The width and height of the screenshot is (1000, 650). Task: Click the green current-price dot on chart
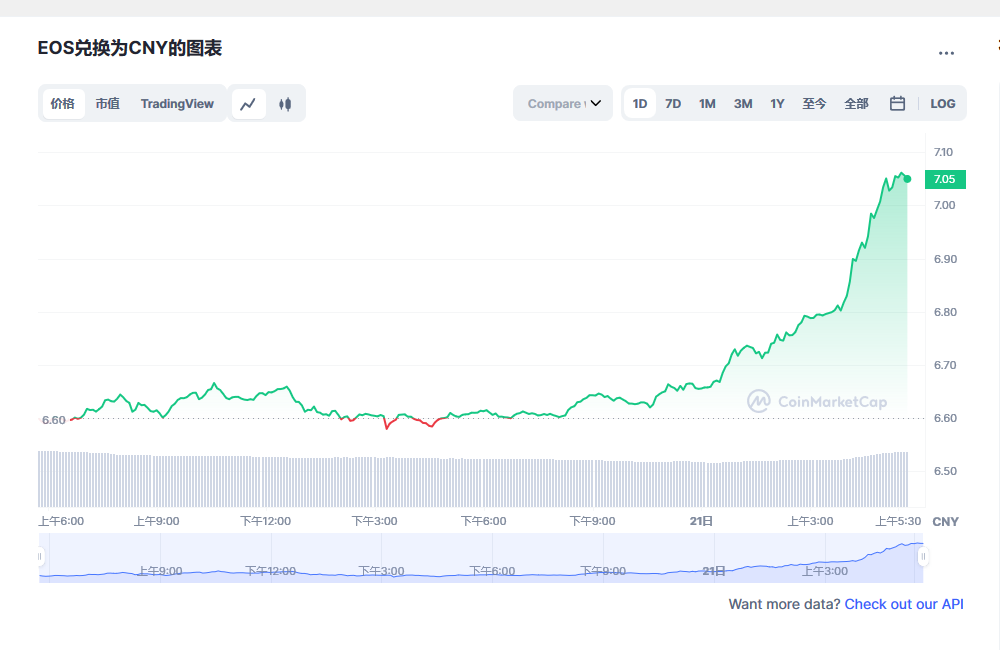(908, 179)
